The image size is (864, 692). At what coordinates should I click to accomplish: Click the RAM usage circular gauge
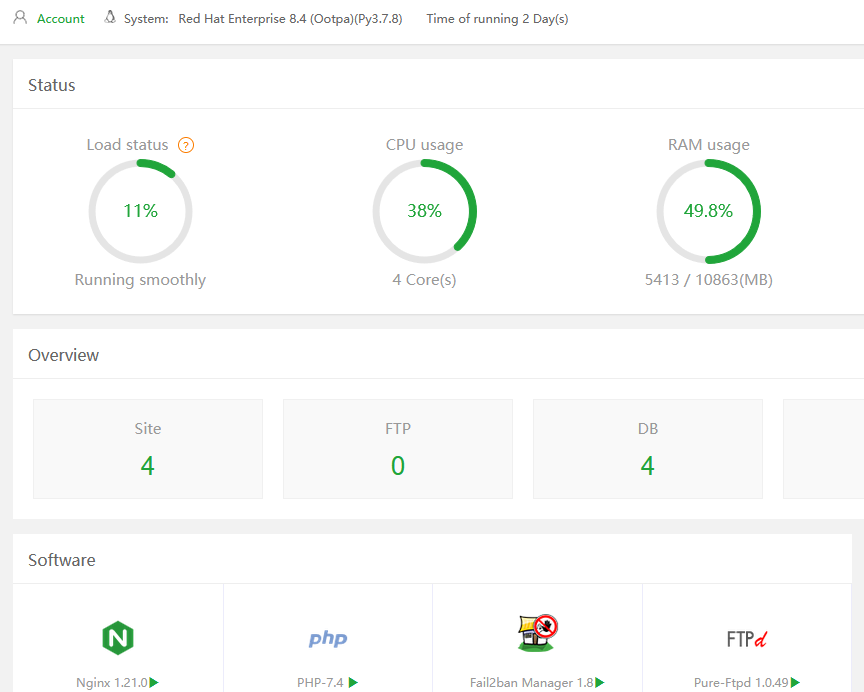[x=709, y=212]
